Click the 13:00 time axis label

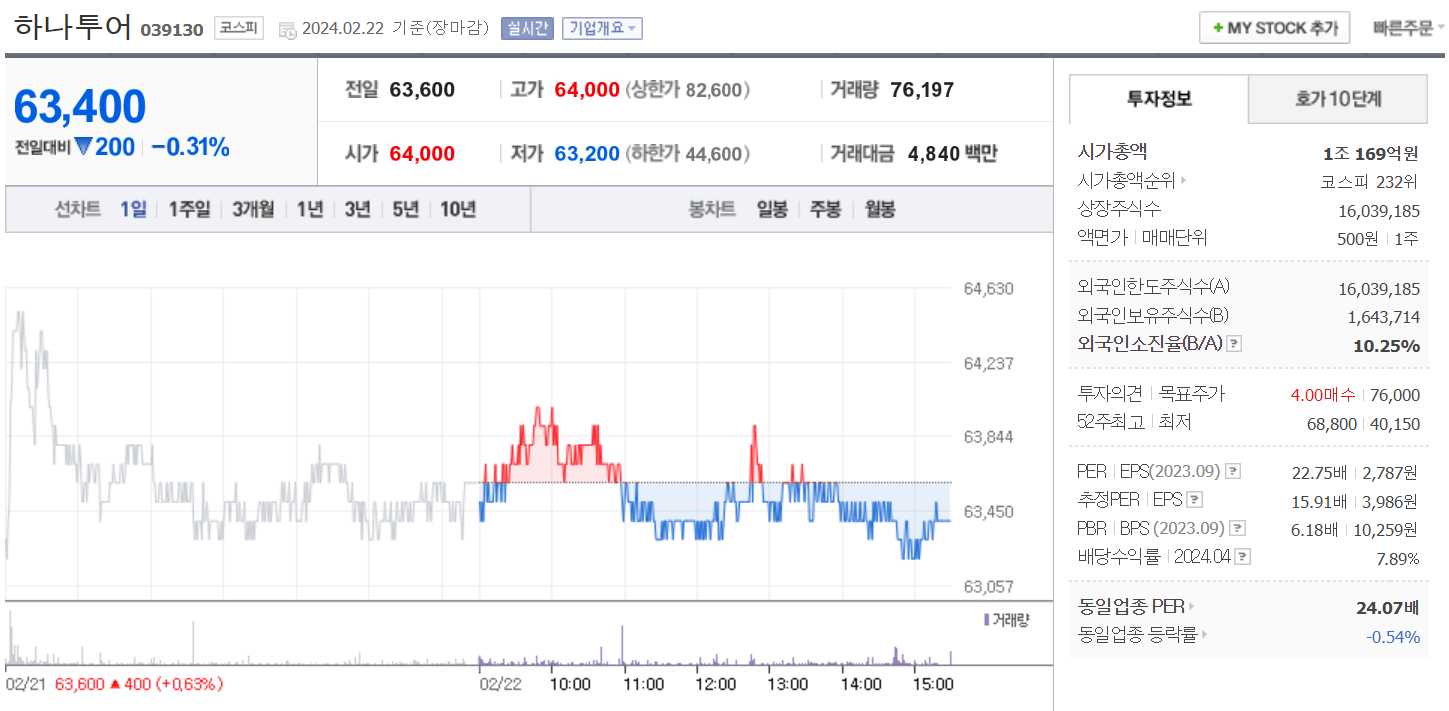788,685
